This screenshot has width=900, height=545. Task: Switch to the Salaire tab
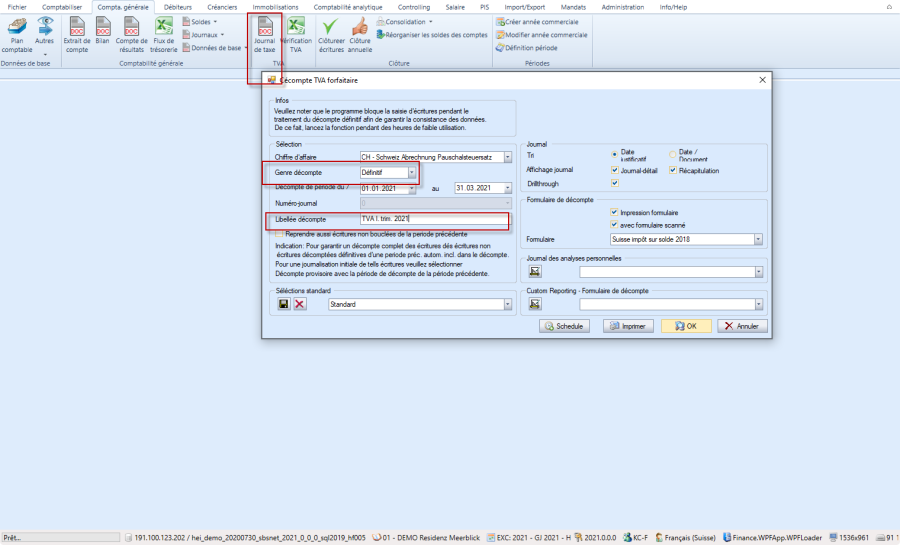coord(455,7)
